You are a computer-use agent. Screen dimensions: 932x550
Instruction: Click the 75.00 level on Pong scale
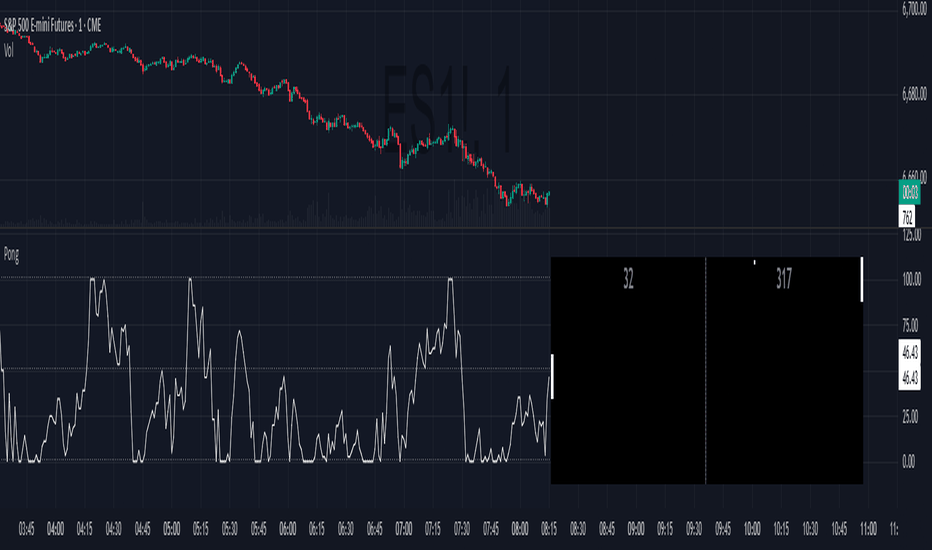[910, 325]
